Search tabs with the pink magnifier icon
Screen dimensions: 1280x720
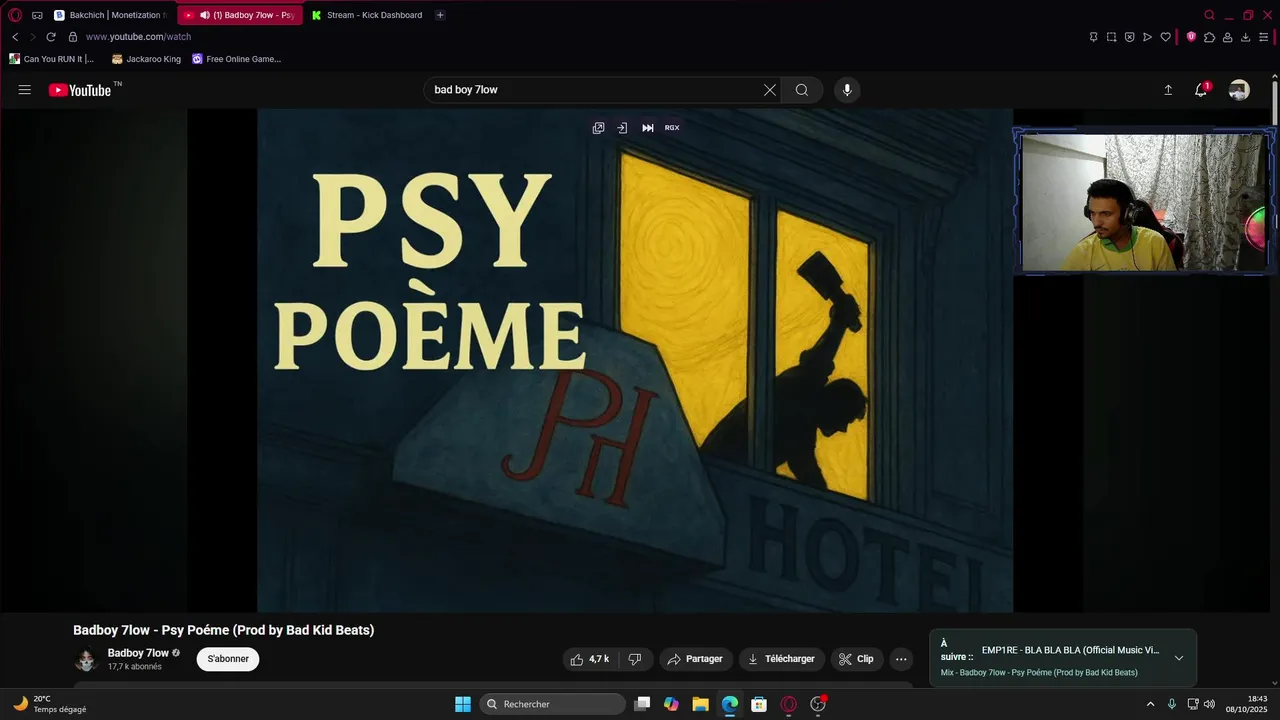pos(1209,15)
